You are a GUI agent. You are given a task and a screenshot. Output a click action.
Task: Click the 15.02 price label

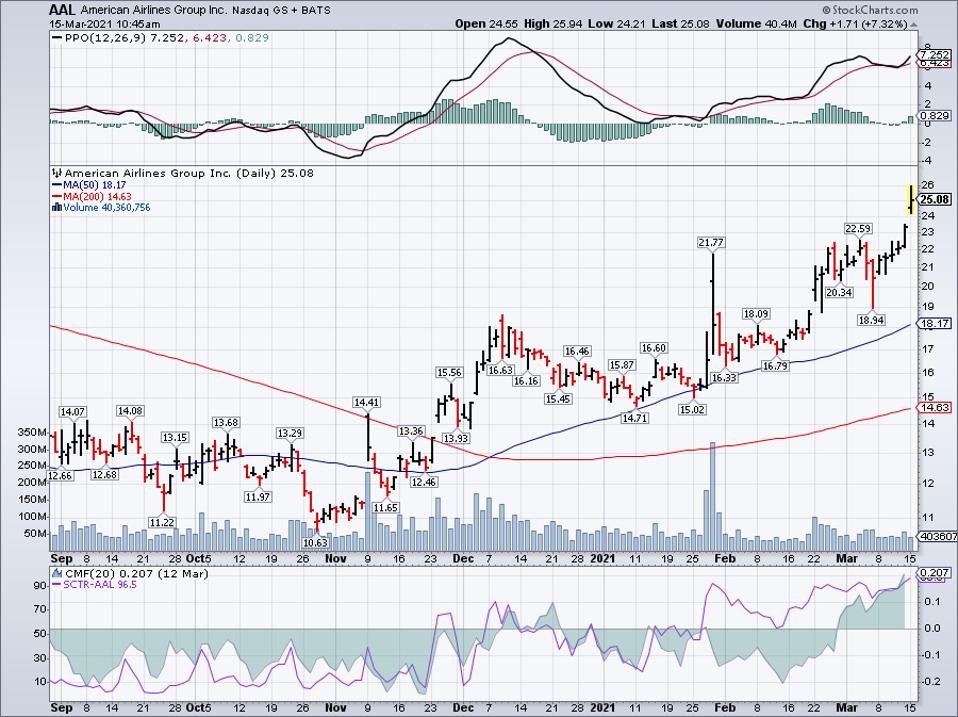[692, 409]
